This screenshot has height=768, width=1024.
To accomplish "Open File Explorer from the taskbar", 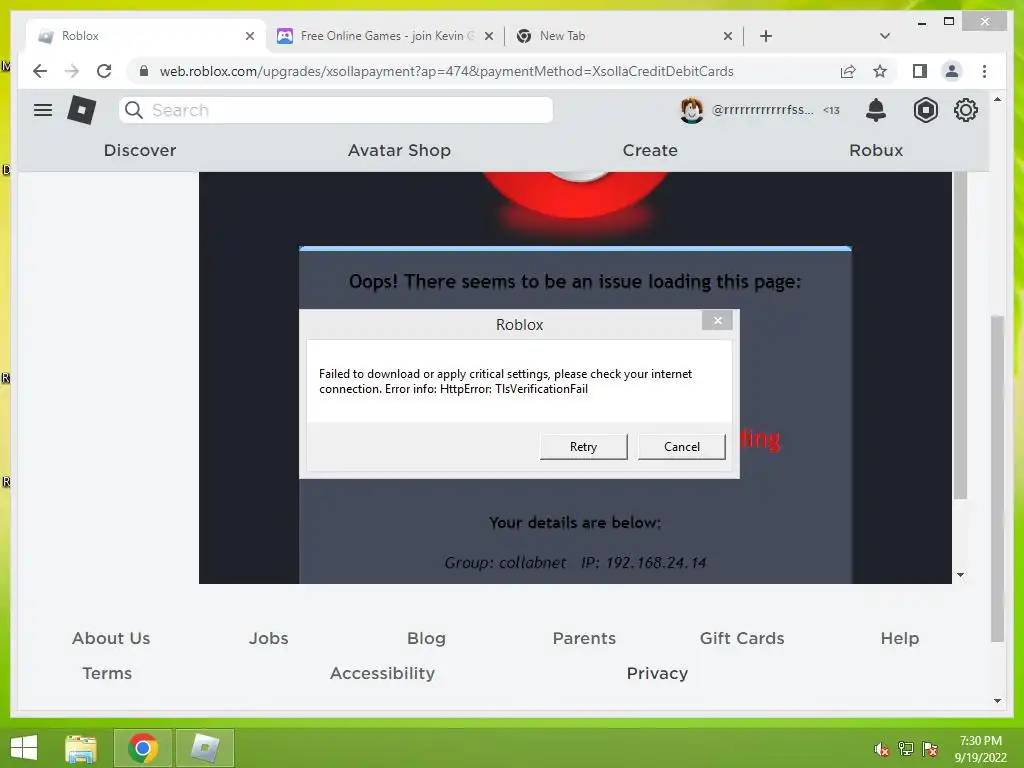I will (81, 748).
